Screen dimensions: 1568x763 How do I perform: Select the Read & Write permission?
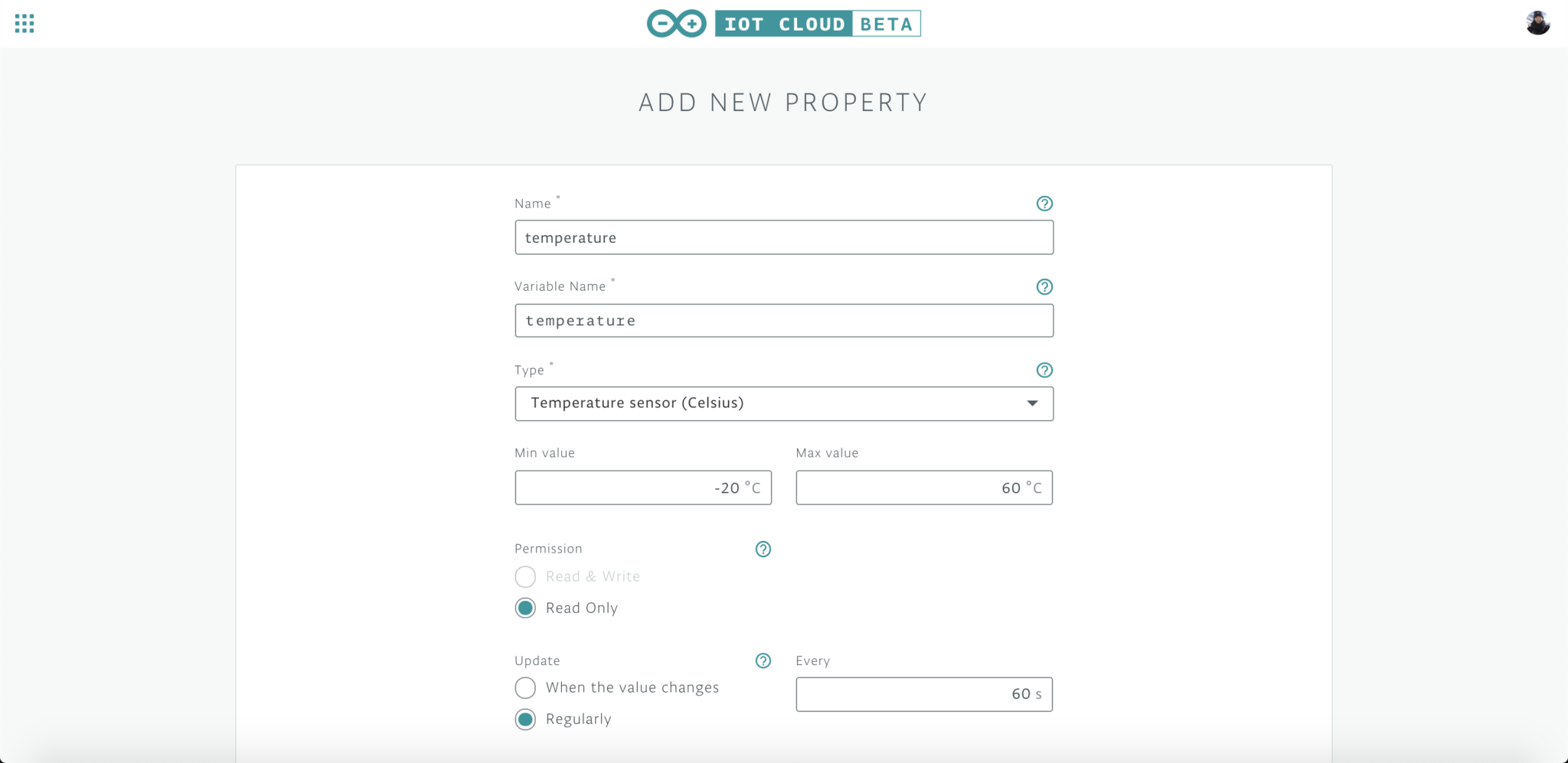click(x=525, y=577)
